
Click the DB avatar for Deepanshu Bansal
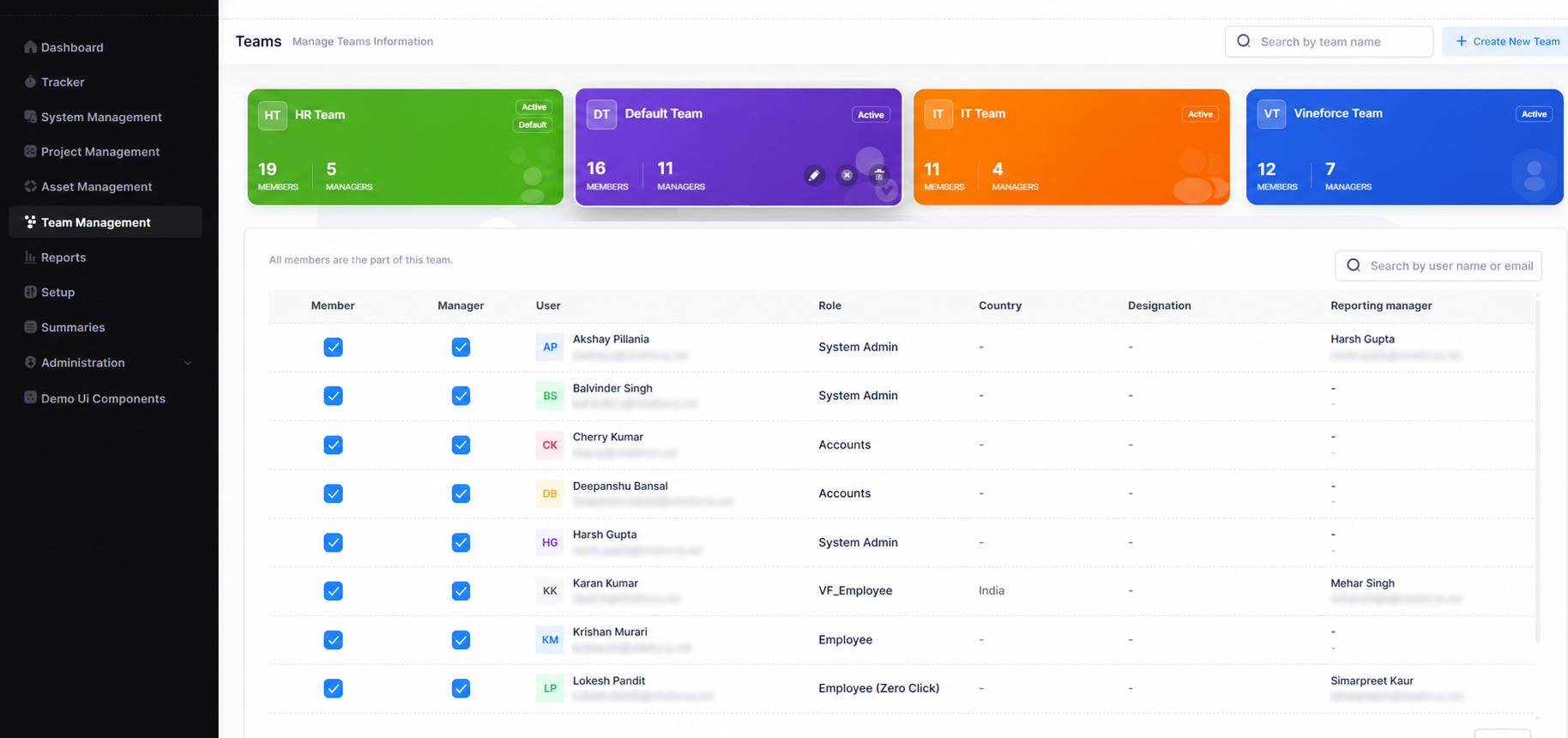tap(550, 493)
